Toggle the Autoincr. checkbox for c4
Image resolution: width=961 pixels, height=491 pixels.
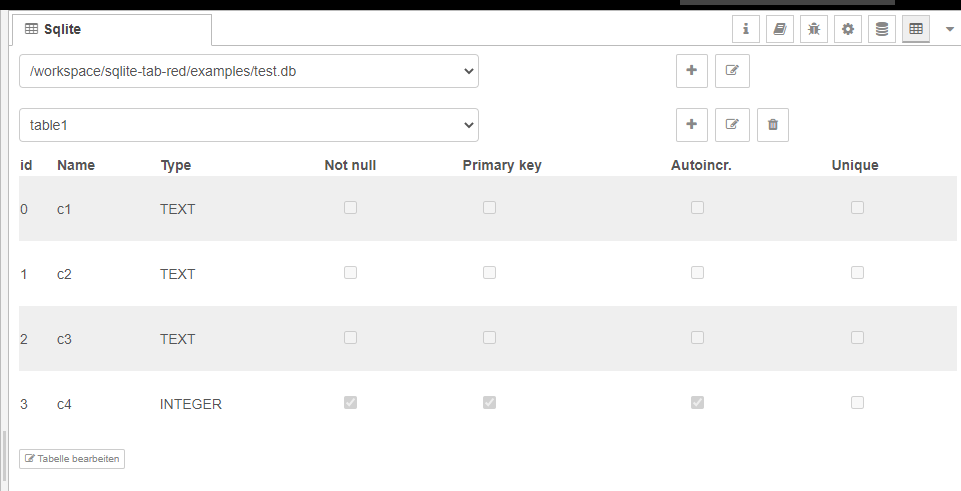click(x=697, y=403)
